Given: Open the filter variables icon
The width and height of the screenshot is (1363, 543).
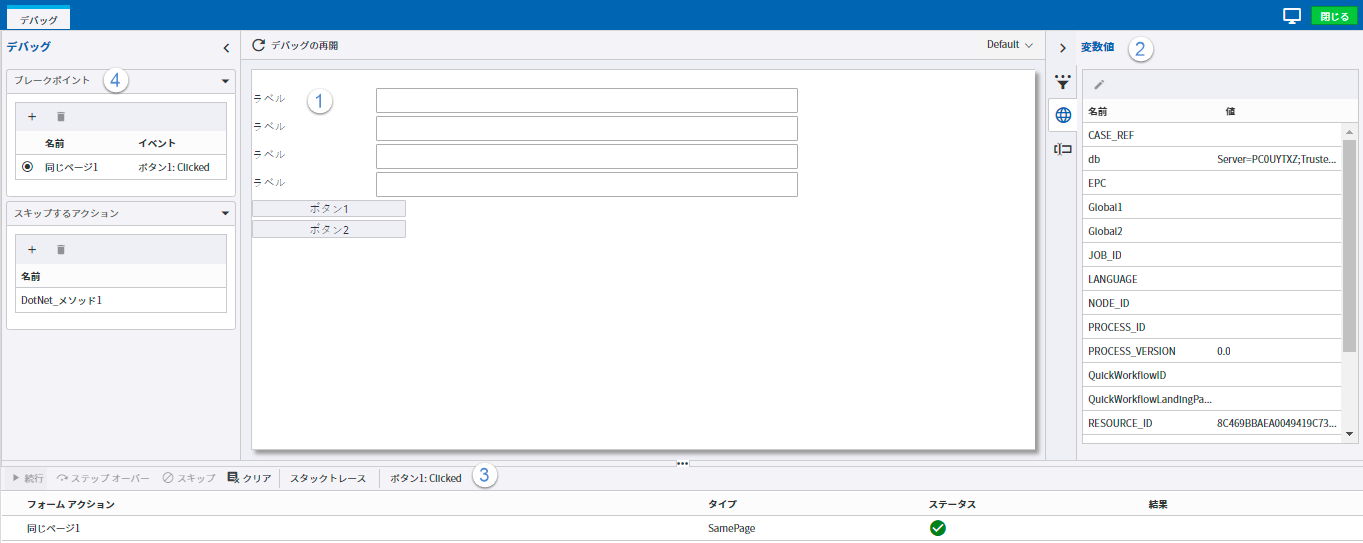Looking at the screenshot, I should coord(1063,83).
